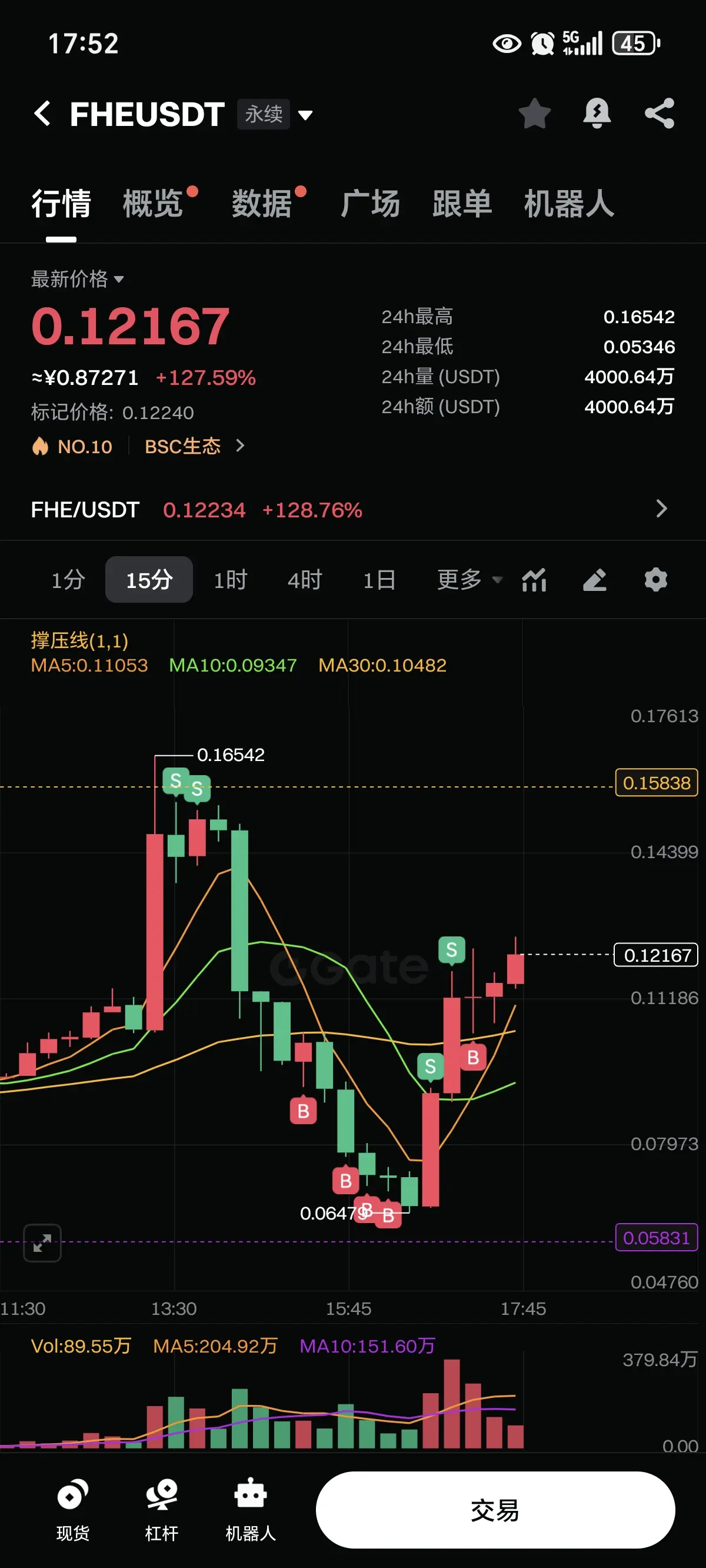Tap the current price tag 0.12167

(x=657, y=955)
